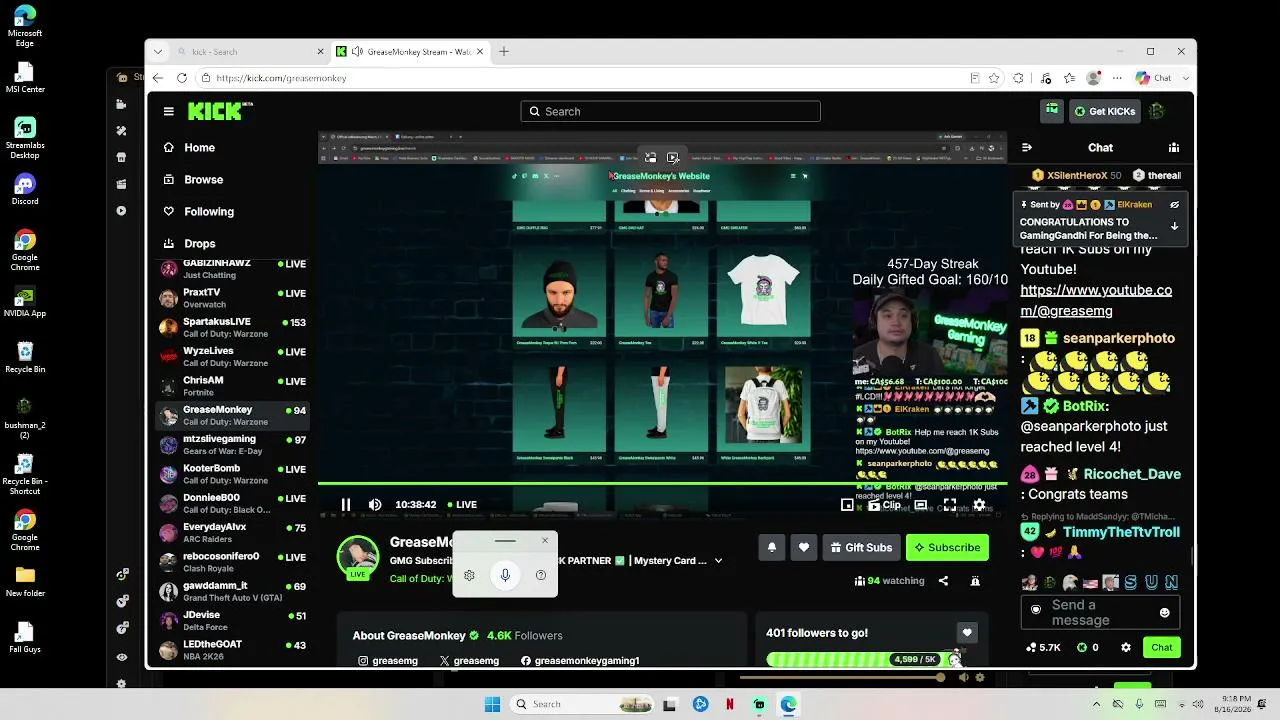Open chat settings gear icon
Image resolution: width=1280 pixels, height=720 pixels.
click(x=1125, y=647)
